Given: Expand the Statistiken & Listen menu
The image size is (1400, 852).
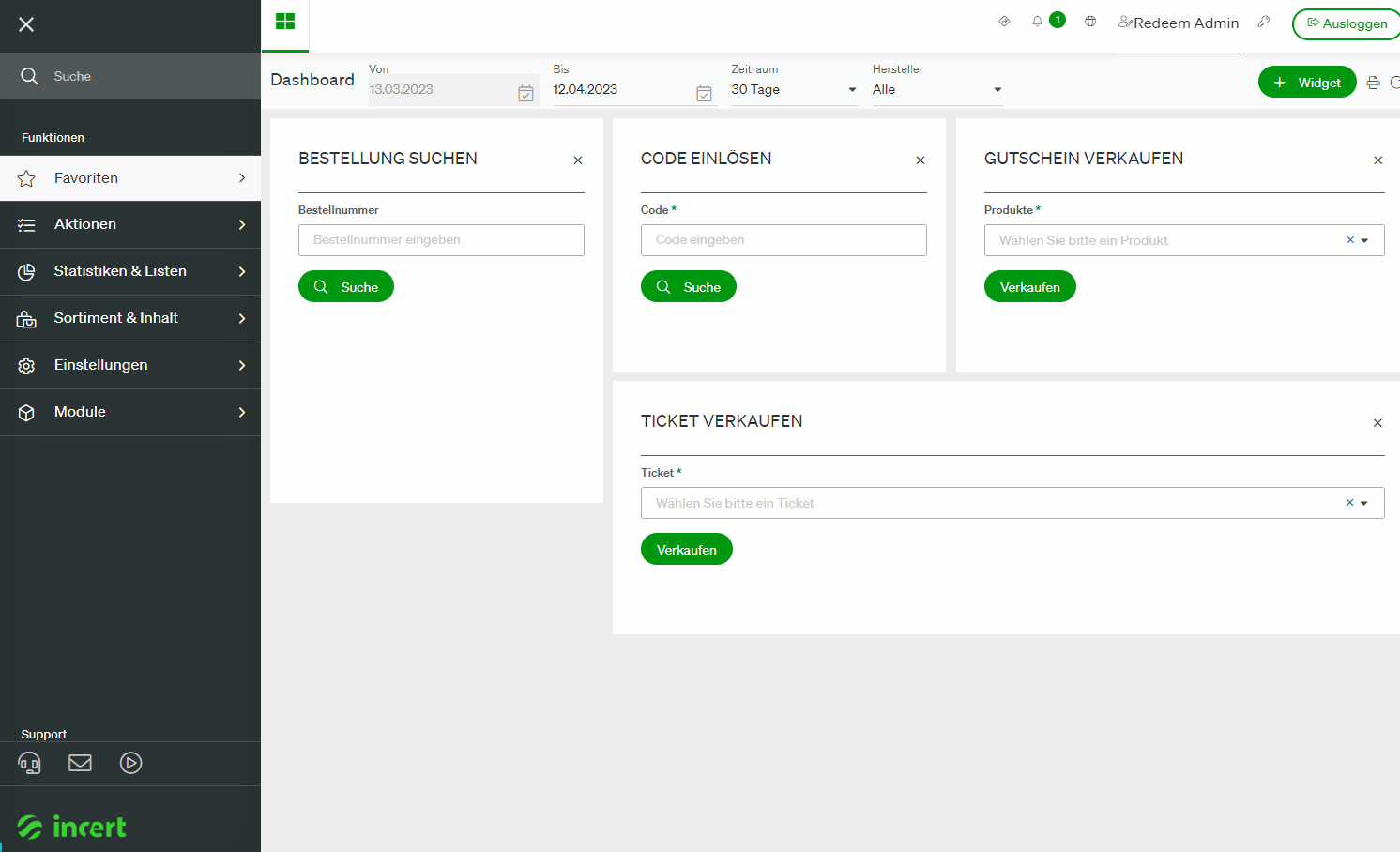Looking at the screenshot, I should (x=130, y=271).
